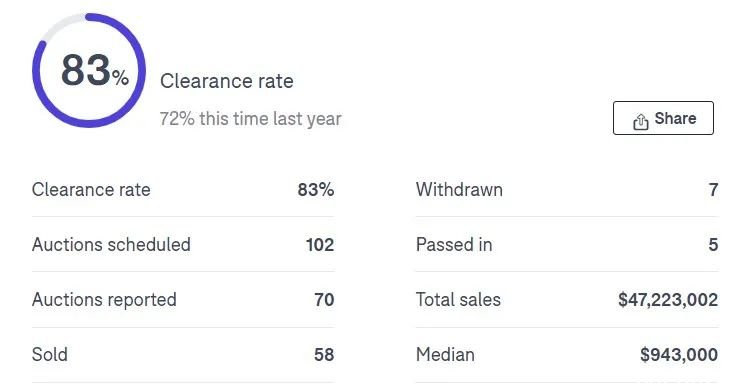This screenshot has width=747, height=391.
Task: Click the 70 auctions reported value
Action: pos(324,300)
